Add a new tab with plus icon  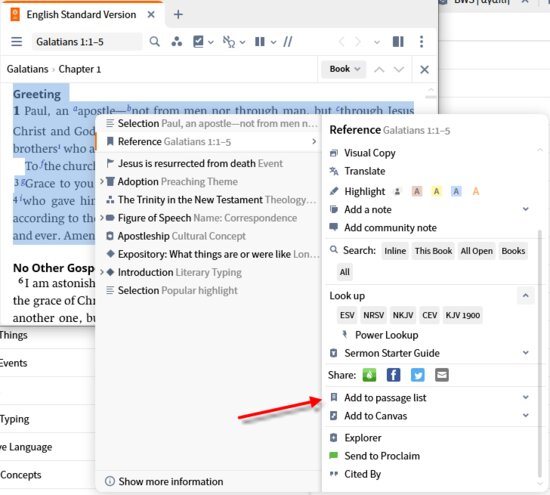coord(178,14)
